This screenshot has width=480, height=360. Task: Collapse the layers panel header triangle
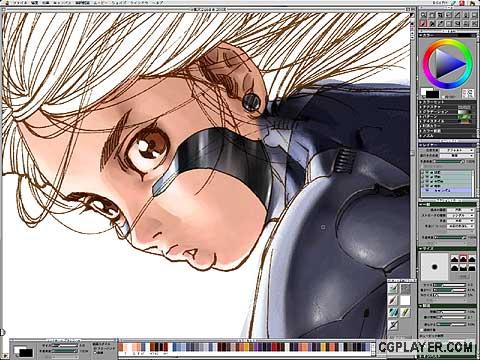click(x=420, y=145)
